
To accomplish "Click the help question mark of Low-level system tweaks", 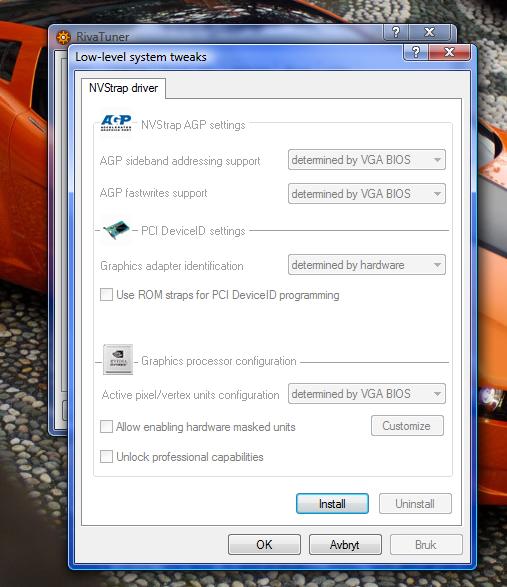I will 416,51.
